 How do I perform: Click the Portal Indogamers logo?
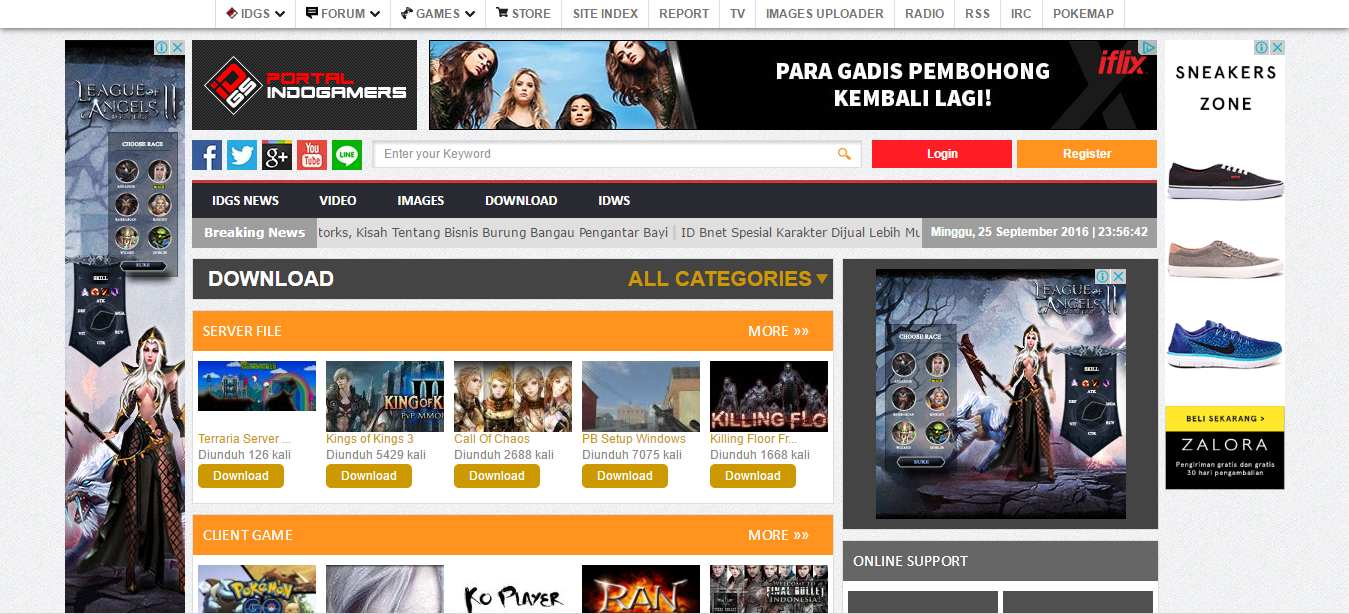coord(304,85)
